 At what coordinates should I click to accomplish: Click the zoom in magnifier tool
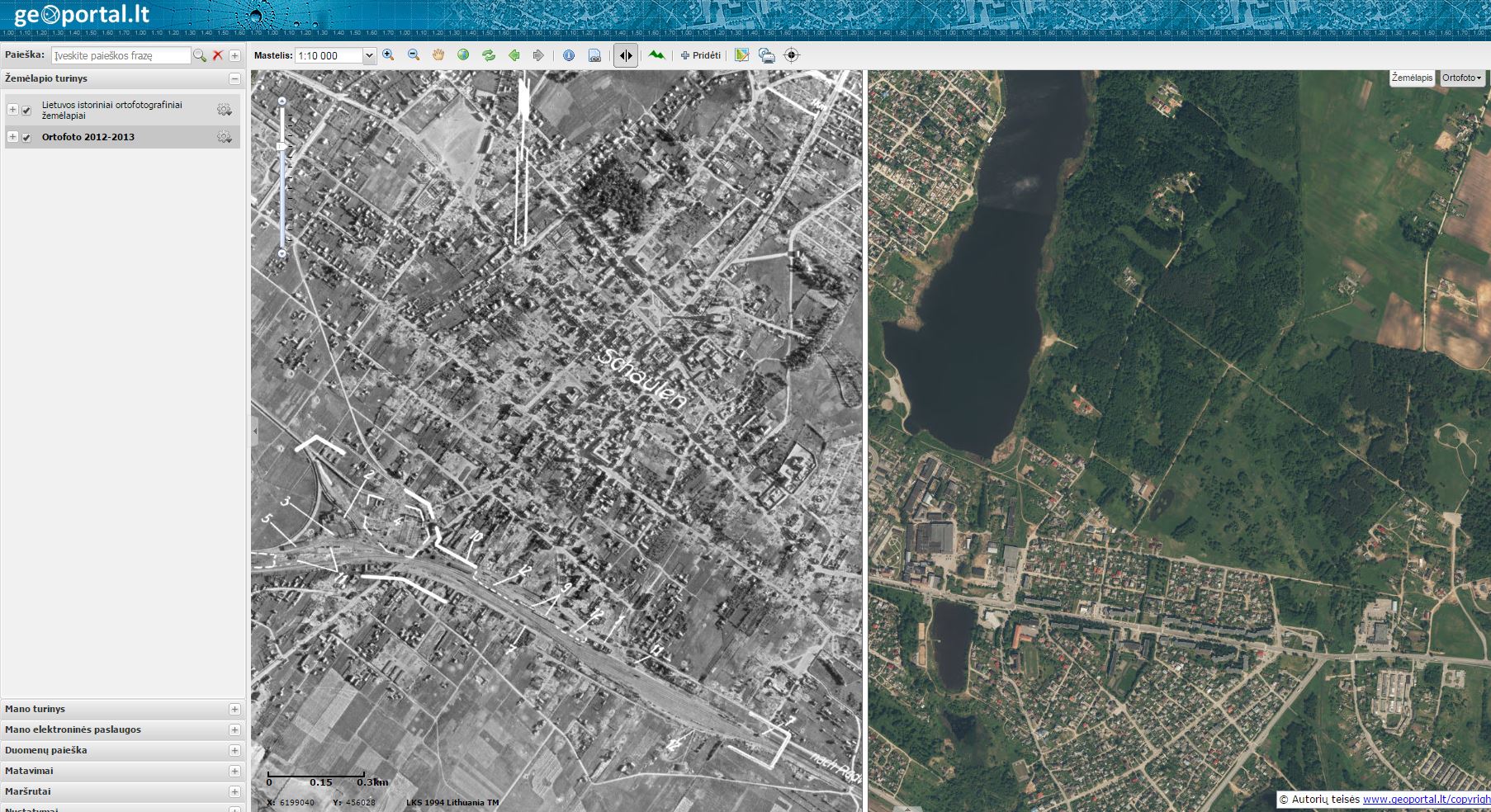(388, 55)
